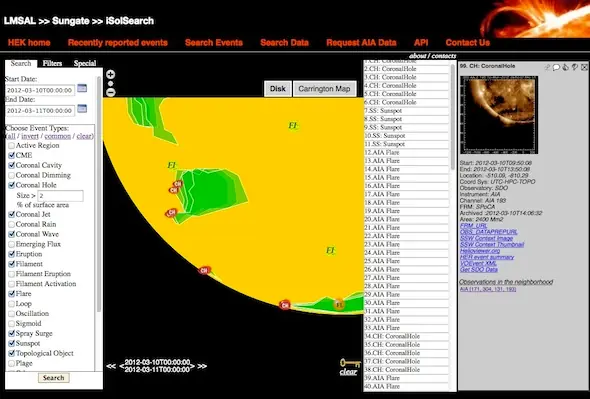Open the Start Date calendar picker icon
This screenshot has width=590, height=399.
click(x=82, y=88)
